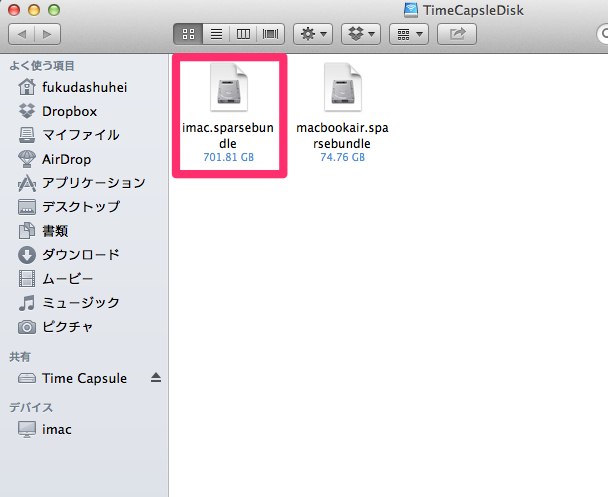Click the Share toolbar button
The width and height of the screenshot is (608, 497).
(x=457, y=34)
